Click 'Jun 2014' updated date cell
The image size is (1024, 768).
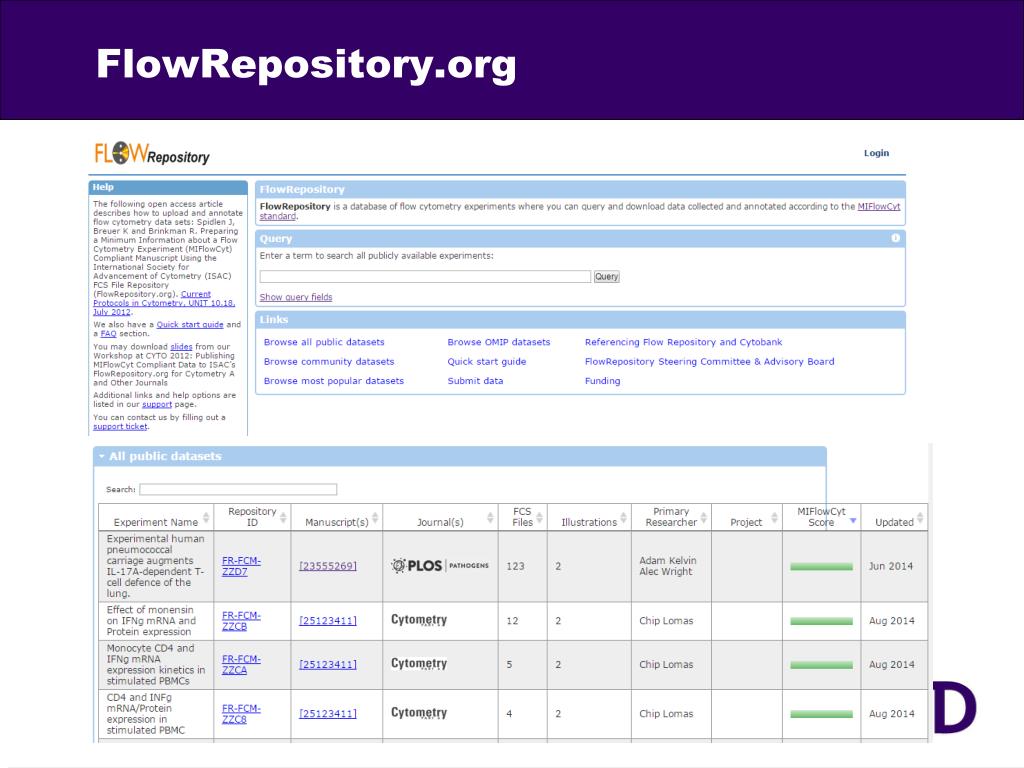(891, 566)
